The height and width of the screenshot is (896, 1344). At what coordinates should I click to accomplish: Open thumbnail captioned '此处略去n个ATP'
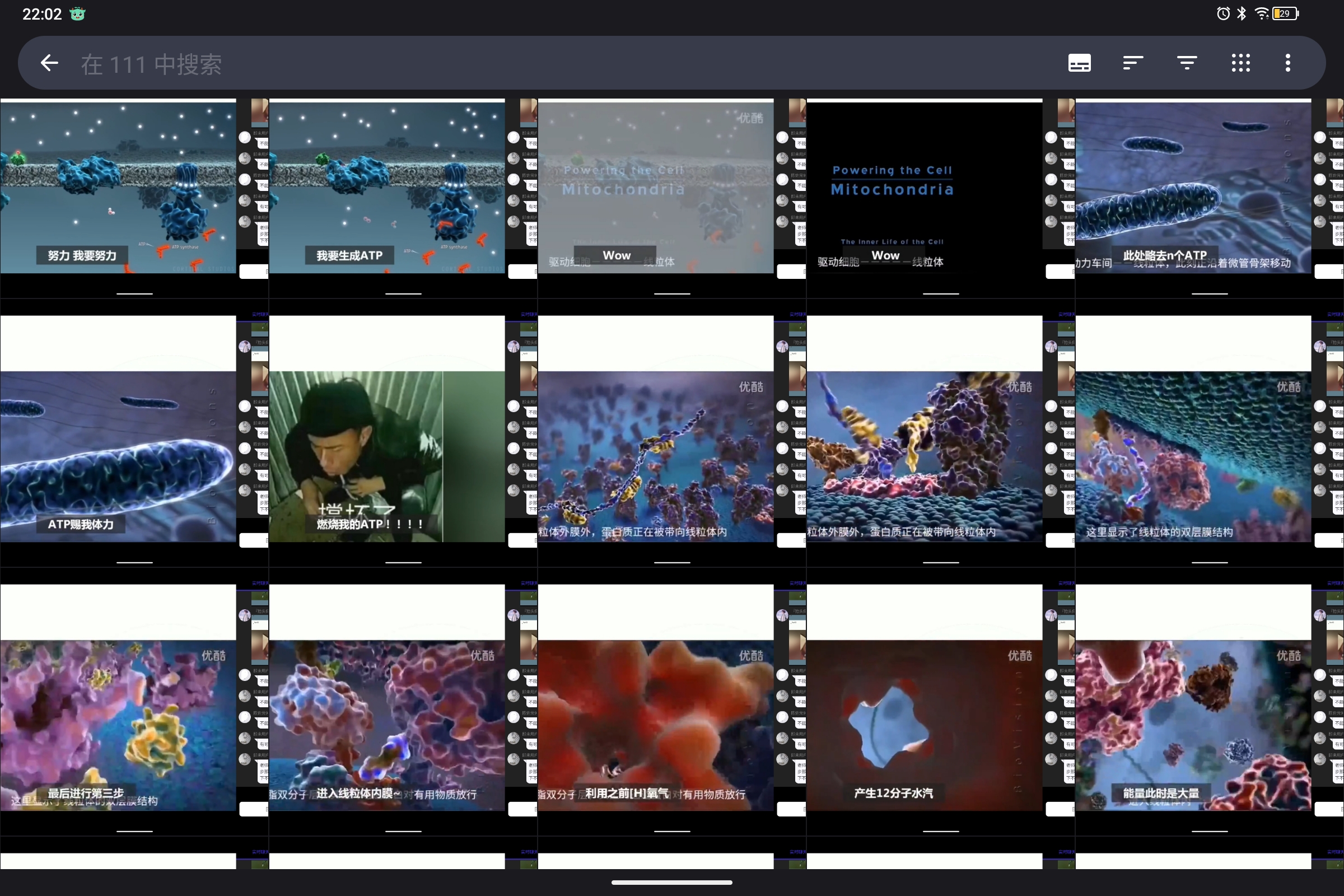coord(1210,198)
